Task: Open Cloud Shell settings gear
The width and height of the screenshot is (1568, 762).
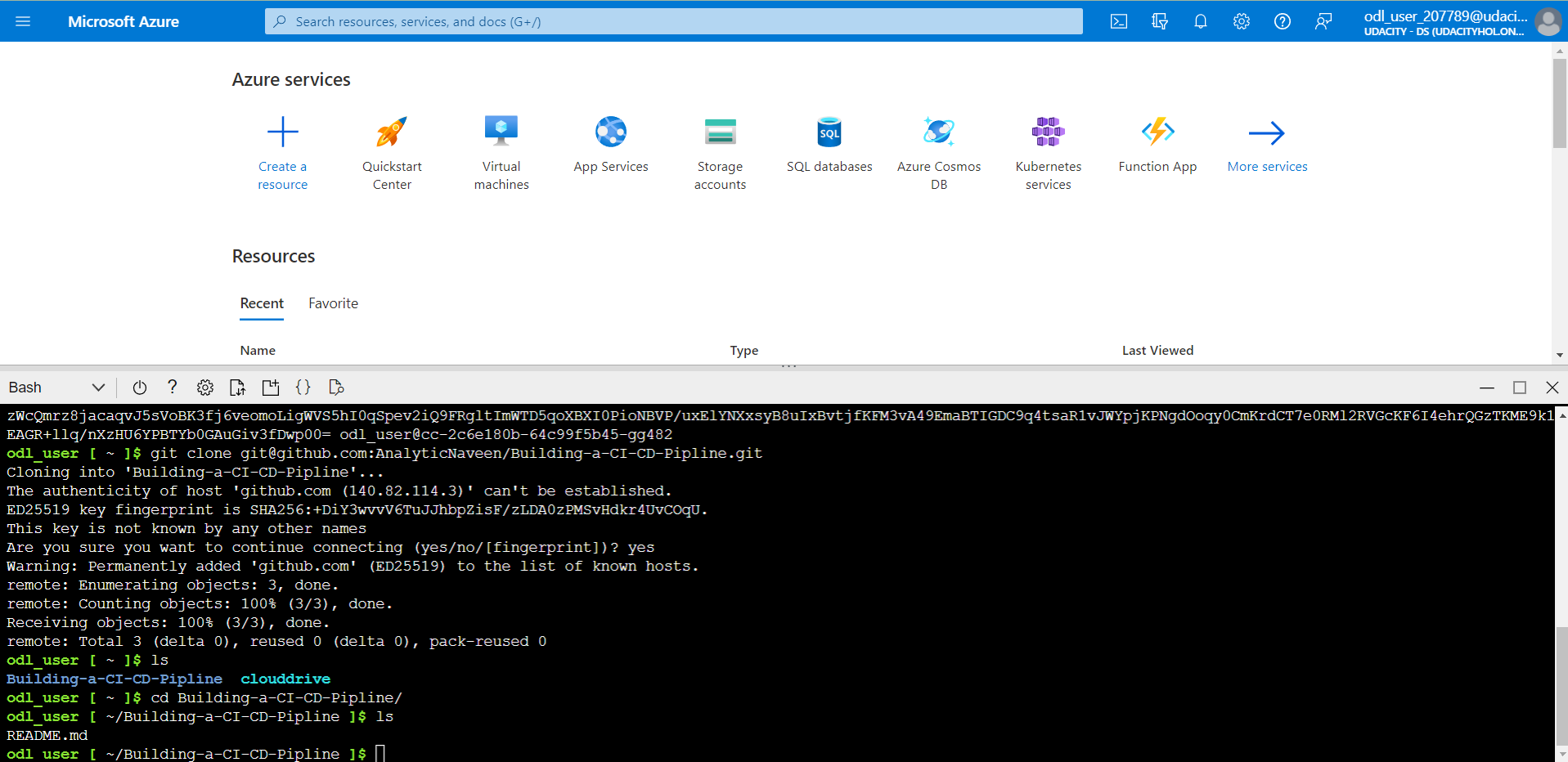Action: click(204, 387)
